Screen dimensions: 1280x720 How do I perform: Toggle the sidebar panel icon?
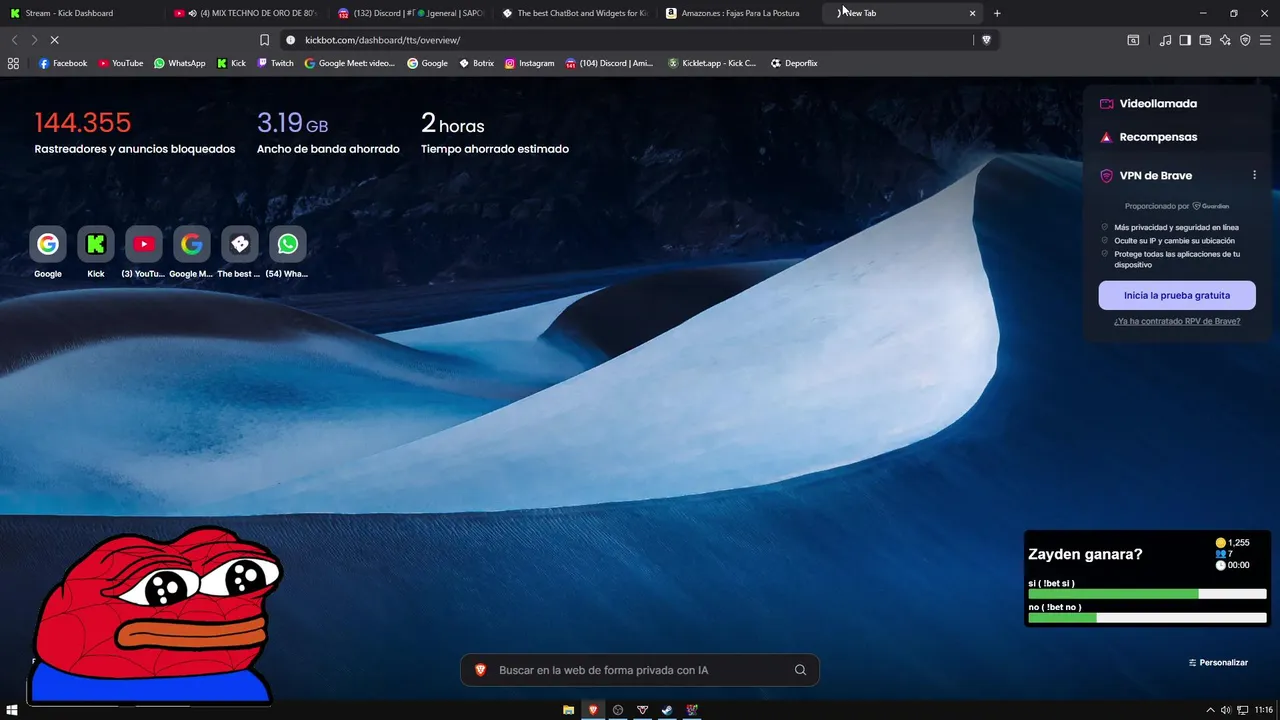[x=1185, y=40]
